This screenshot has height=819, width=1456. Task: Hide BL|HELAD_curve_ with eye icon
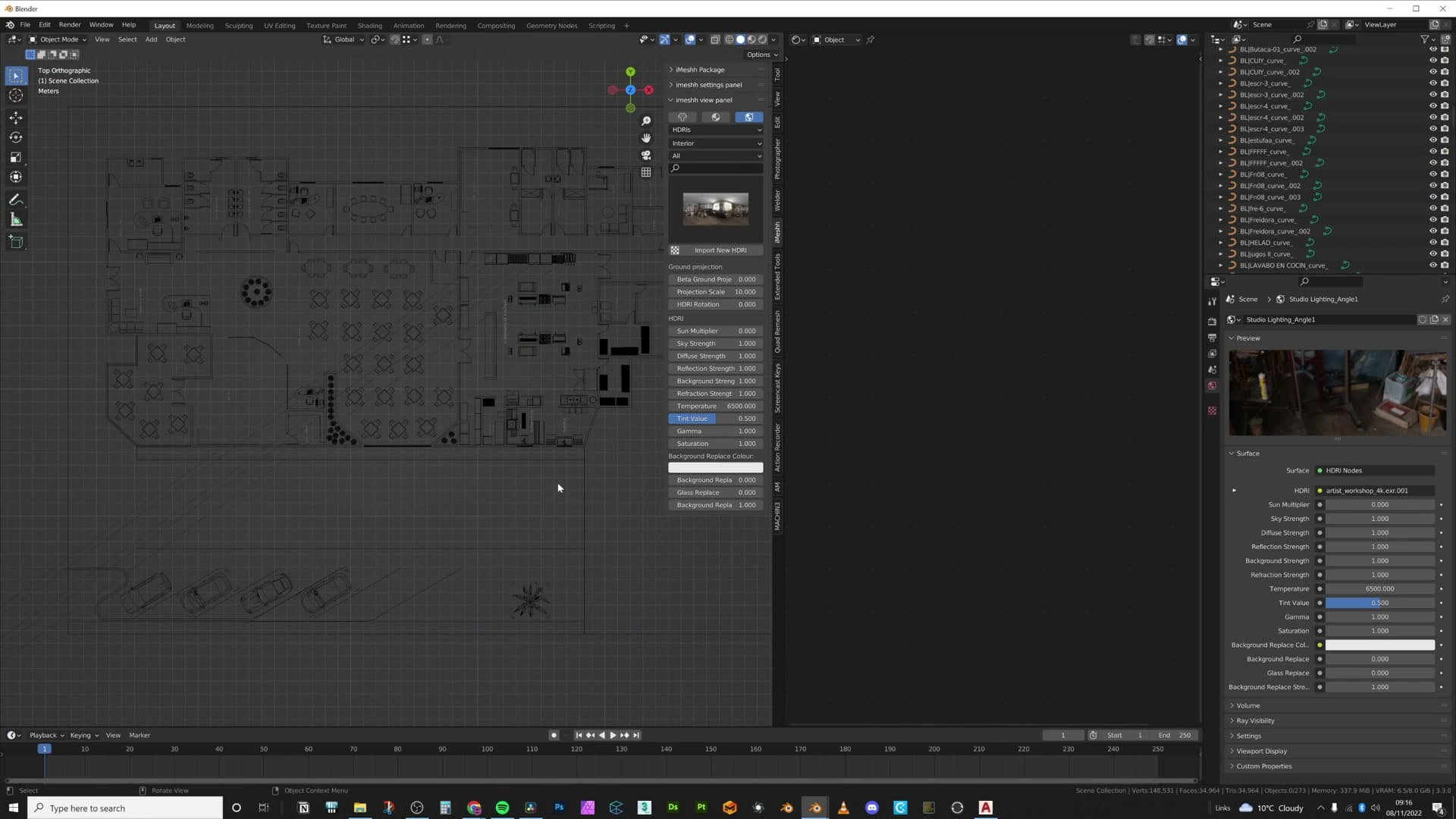(x=1433, y=243)
